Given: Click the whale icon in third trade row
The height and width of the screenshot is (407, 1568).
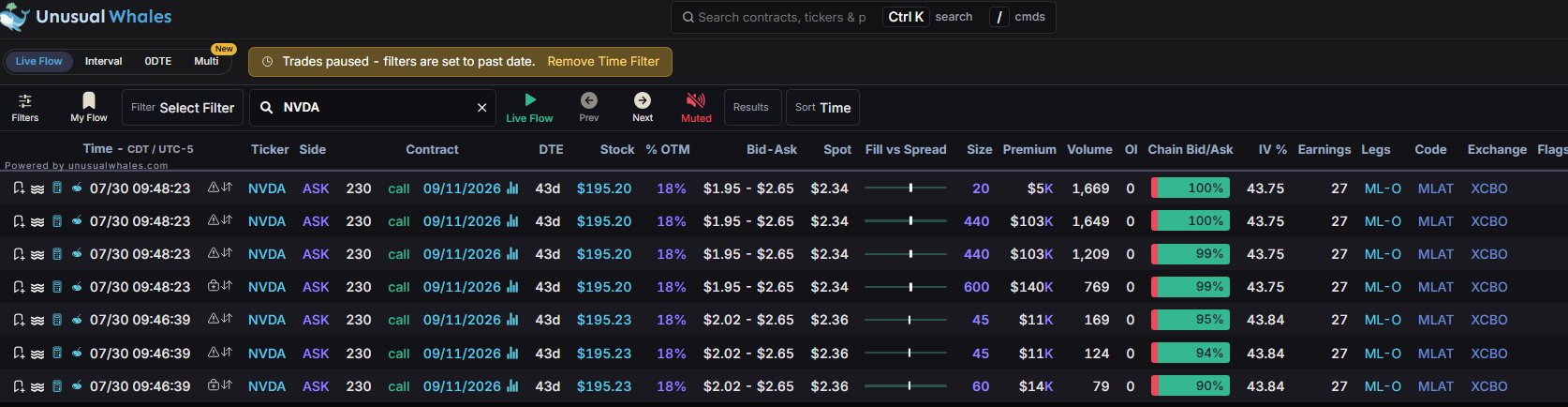Looking at the screenshot, I should click(x=77, y=254).
